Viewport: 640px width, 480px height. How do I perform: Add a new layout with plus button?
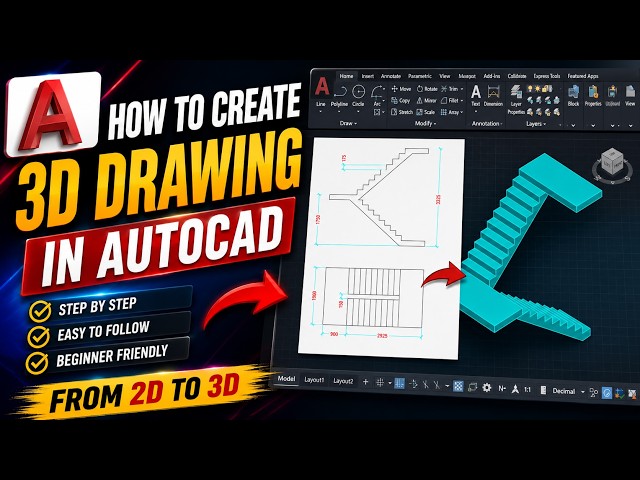point(365,382)
